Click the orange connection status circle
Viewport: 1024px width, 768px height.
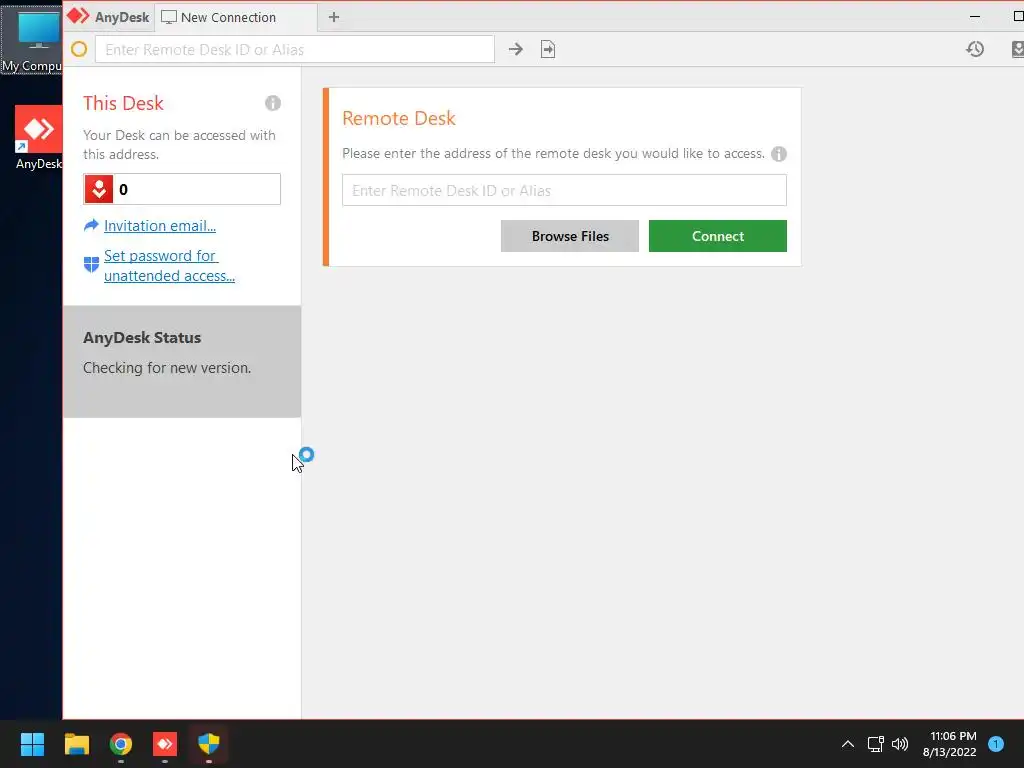(79, 49)
